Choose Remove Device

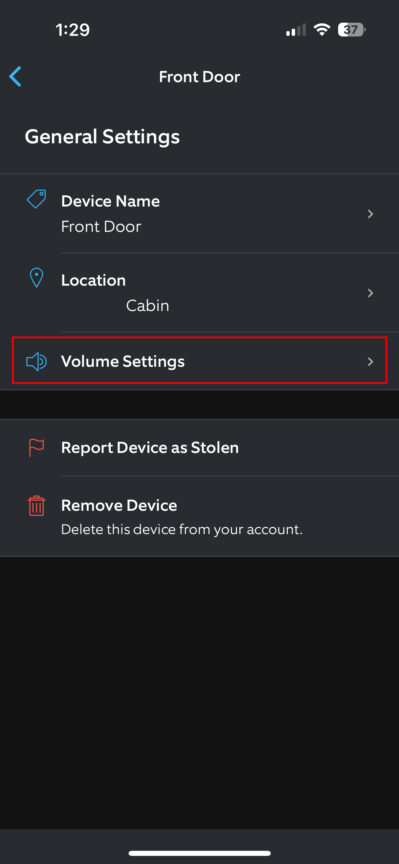coord(200,516)
